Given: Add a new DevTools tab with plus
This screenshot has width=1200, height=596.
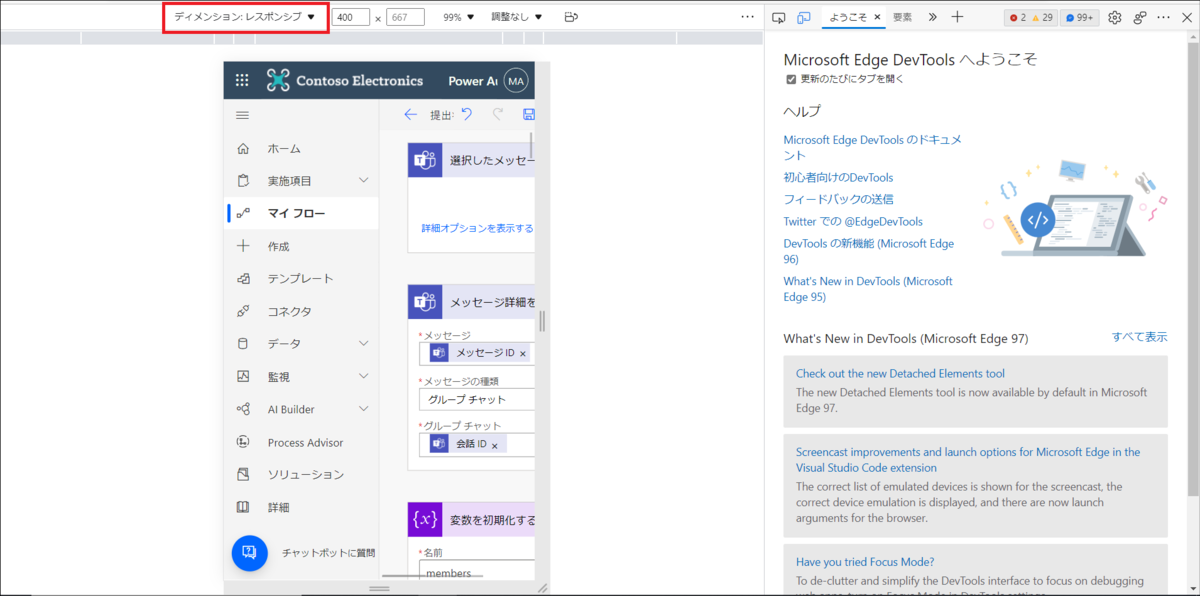Looking at the screenshot, I should coord(957,17).
